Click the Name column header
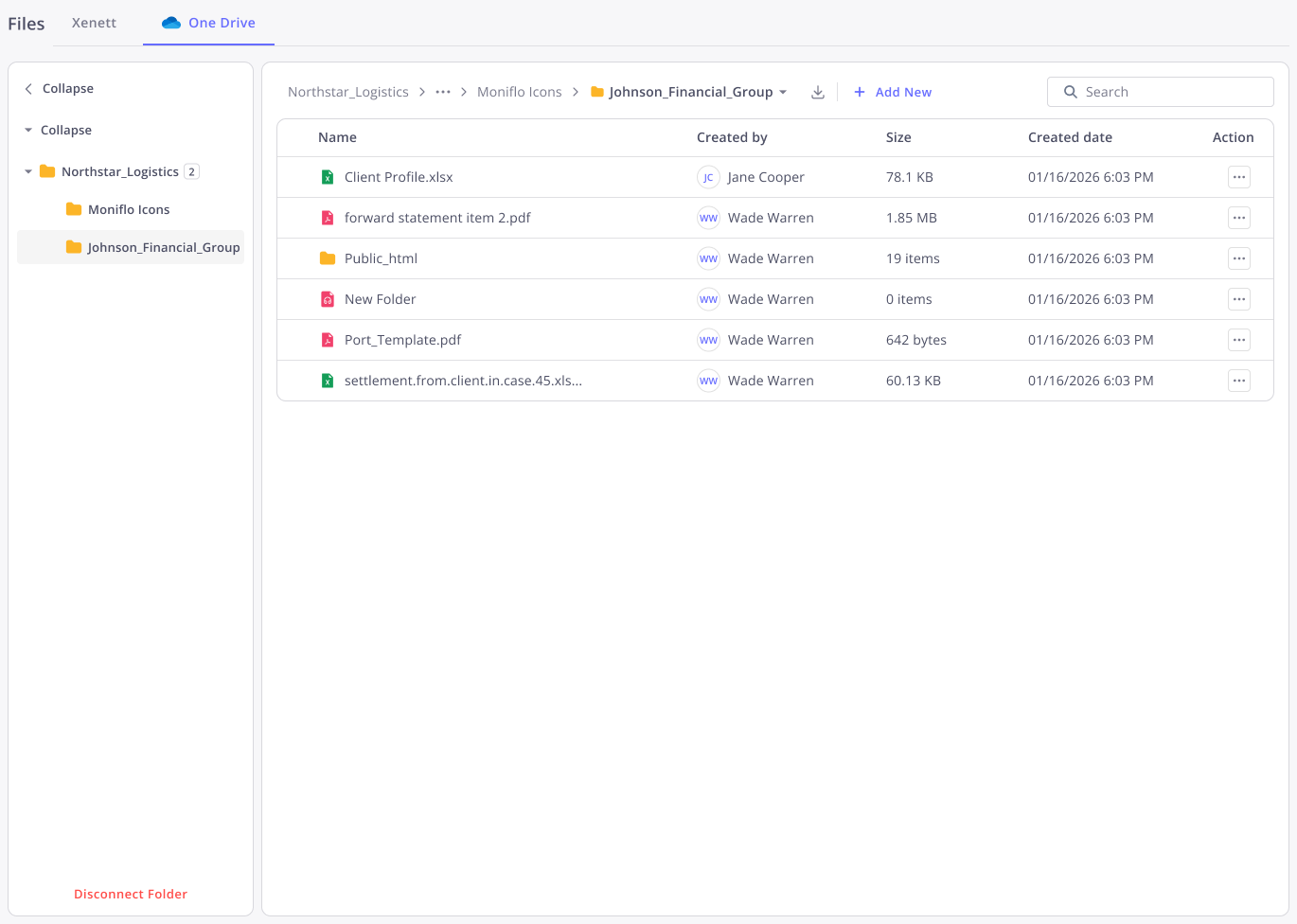 coord(337,137)
